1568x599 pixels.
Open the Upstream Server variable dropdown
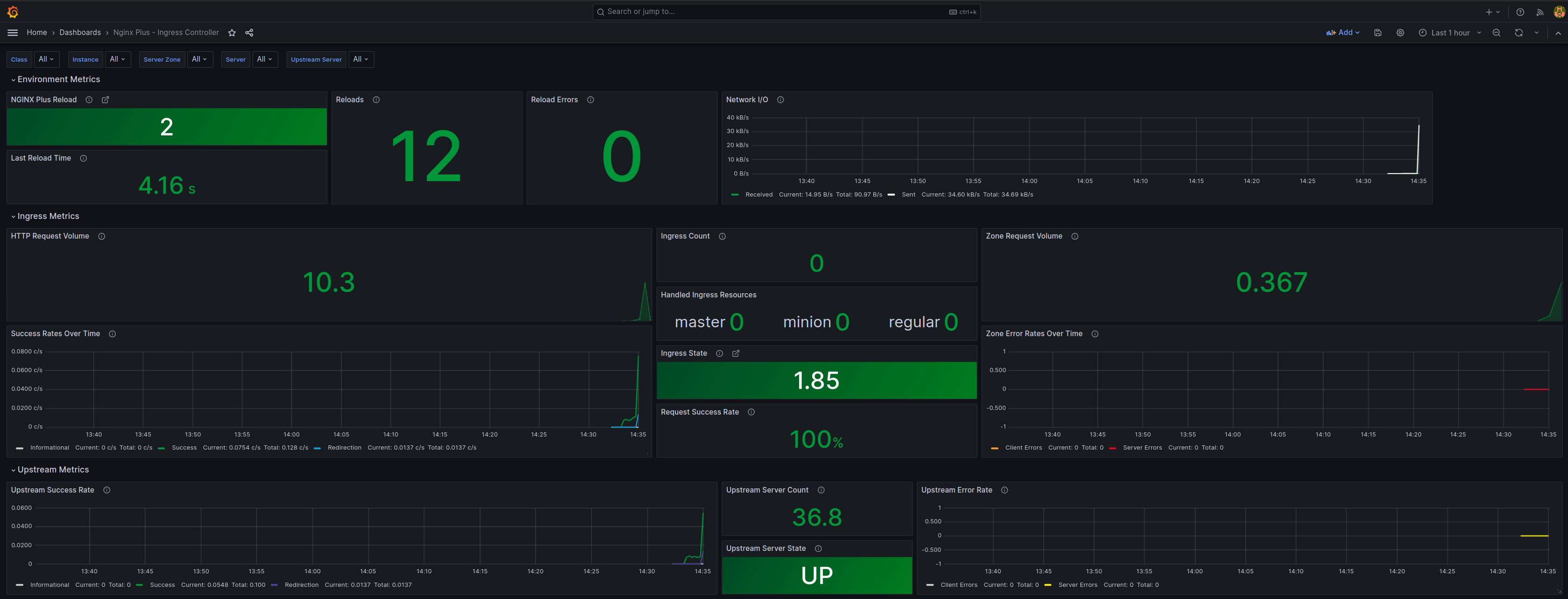pos(361,60)
